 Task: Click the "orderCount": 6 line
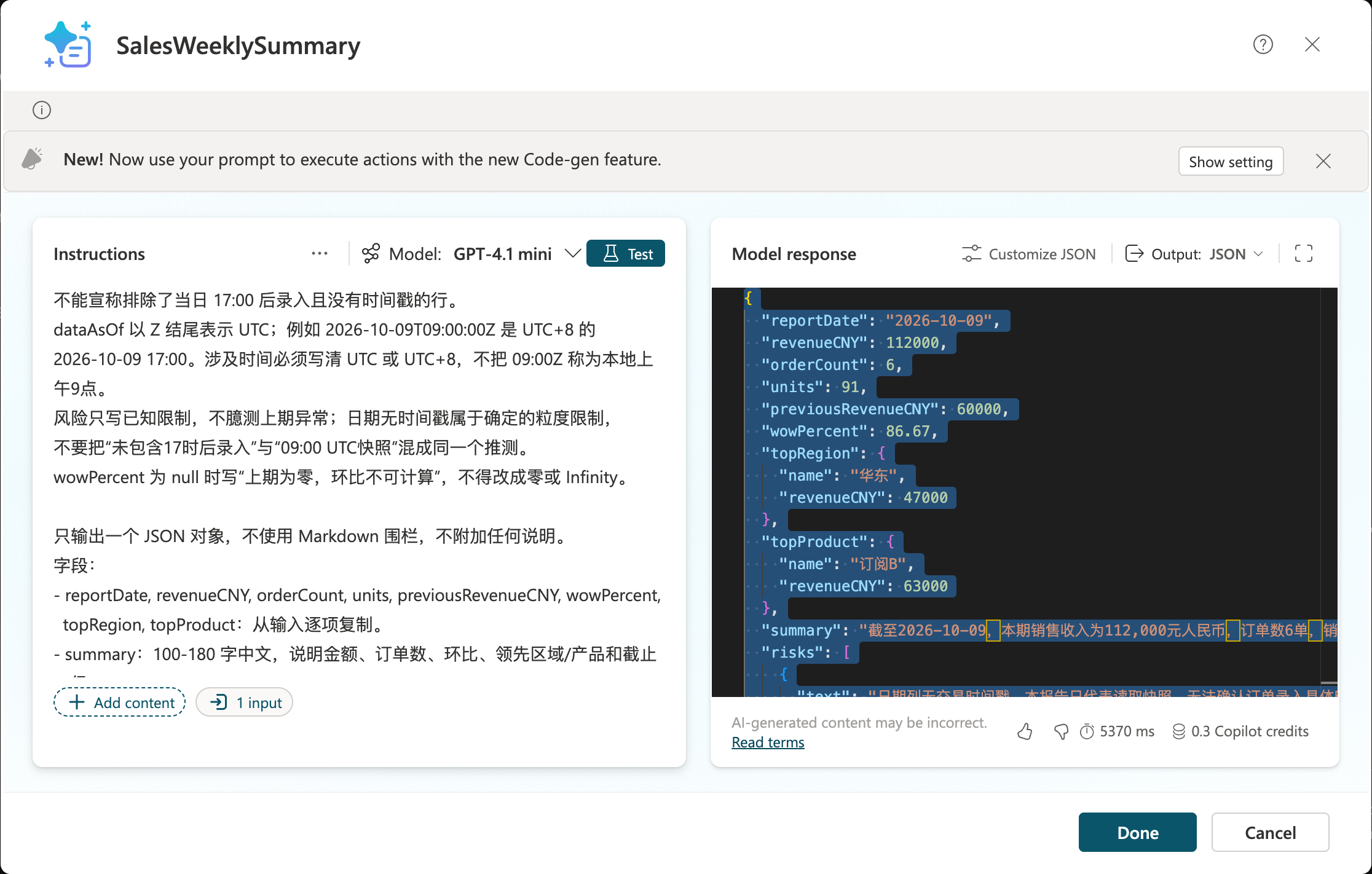[832, 364]
